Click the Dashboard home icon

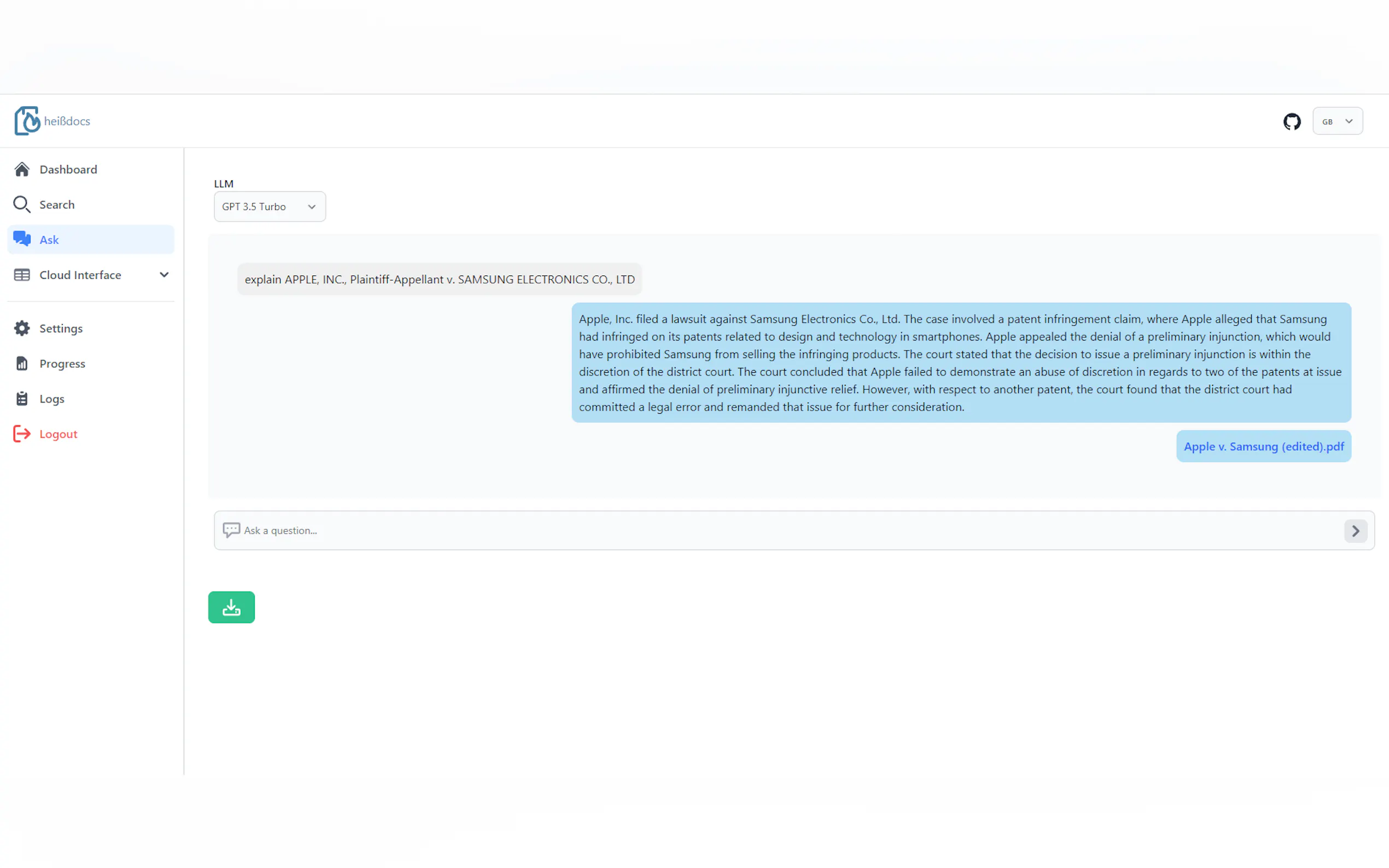click(22, 169)
